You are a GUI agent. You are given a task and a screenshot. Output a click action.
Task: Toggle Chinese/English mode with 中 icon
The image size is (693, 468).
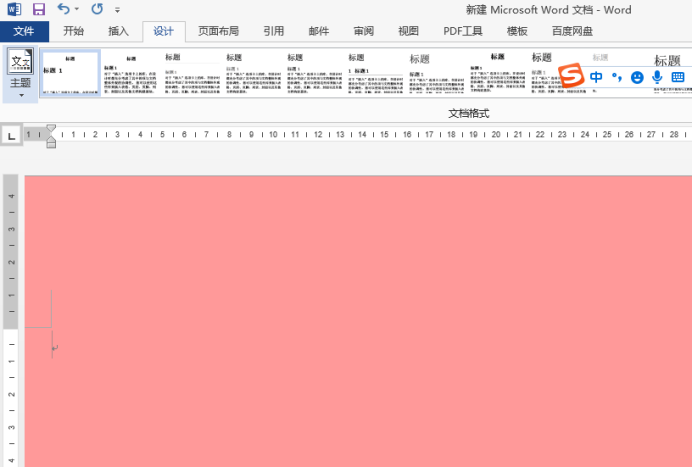596,77
